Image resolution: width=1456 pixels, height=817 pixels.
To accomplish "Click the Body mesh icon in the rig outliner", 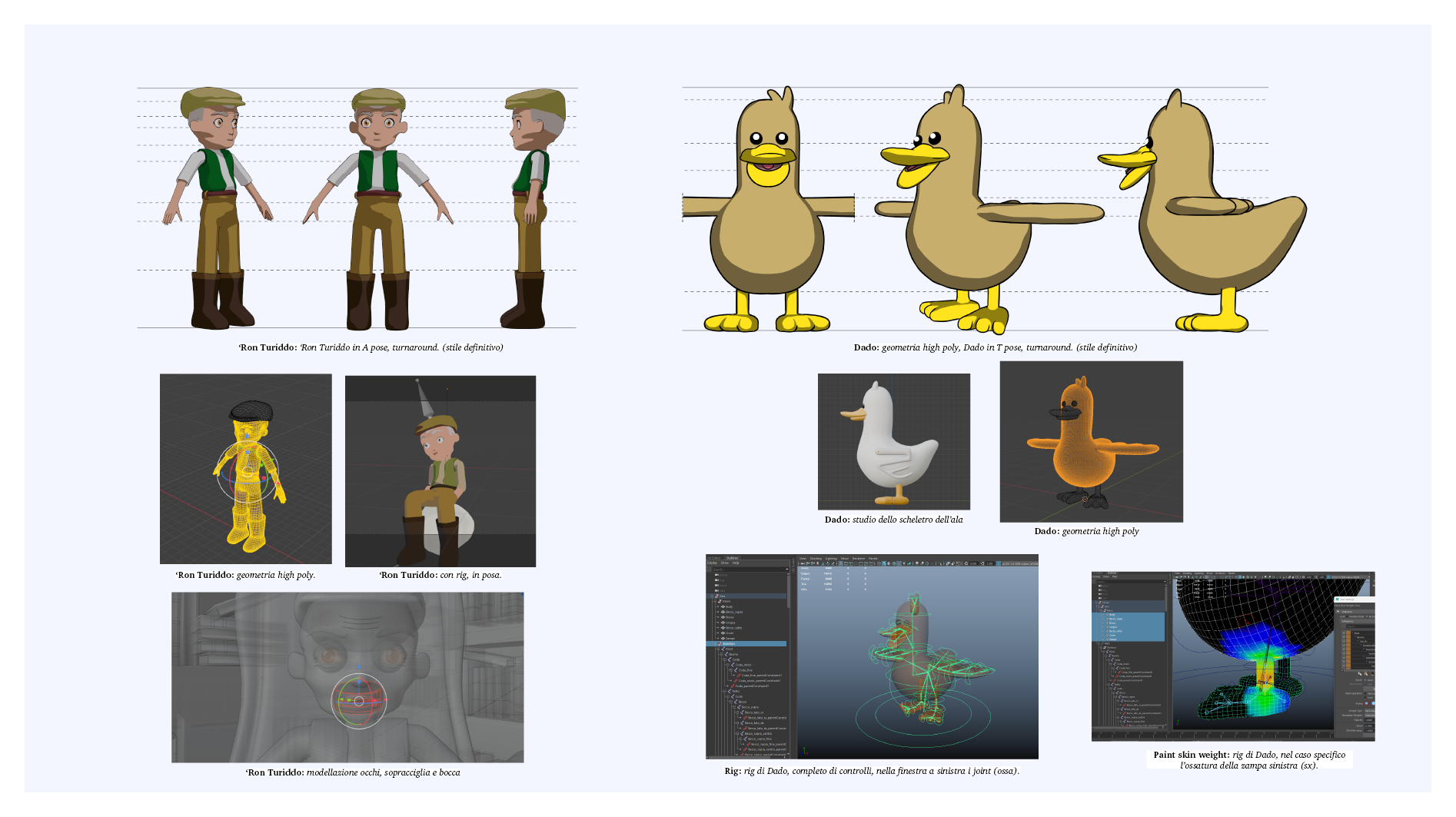I will coord(723,606).
